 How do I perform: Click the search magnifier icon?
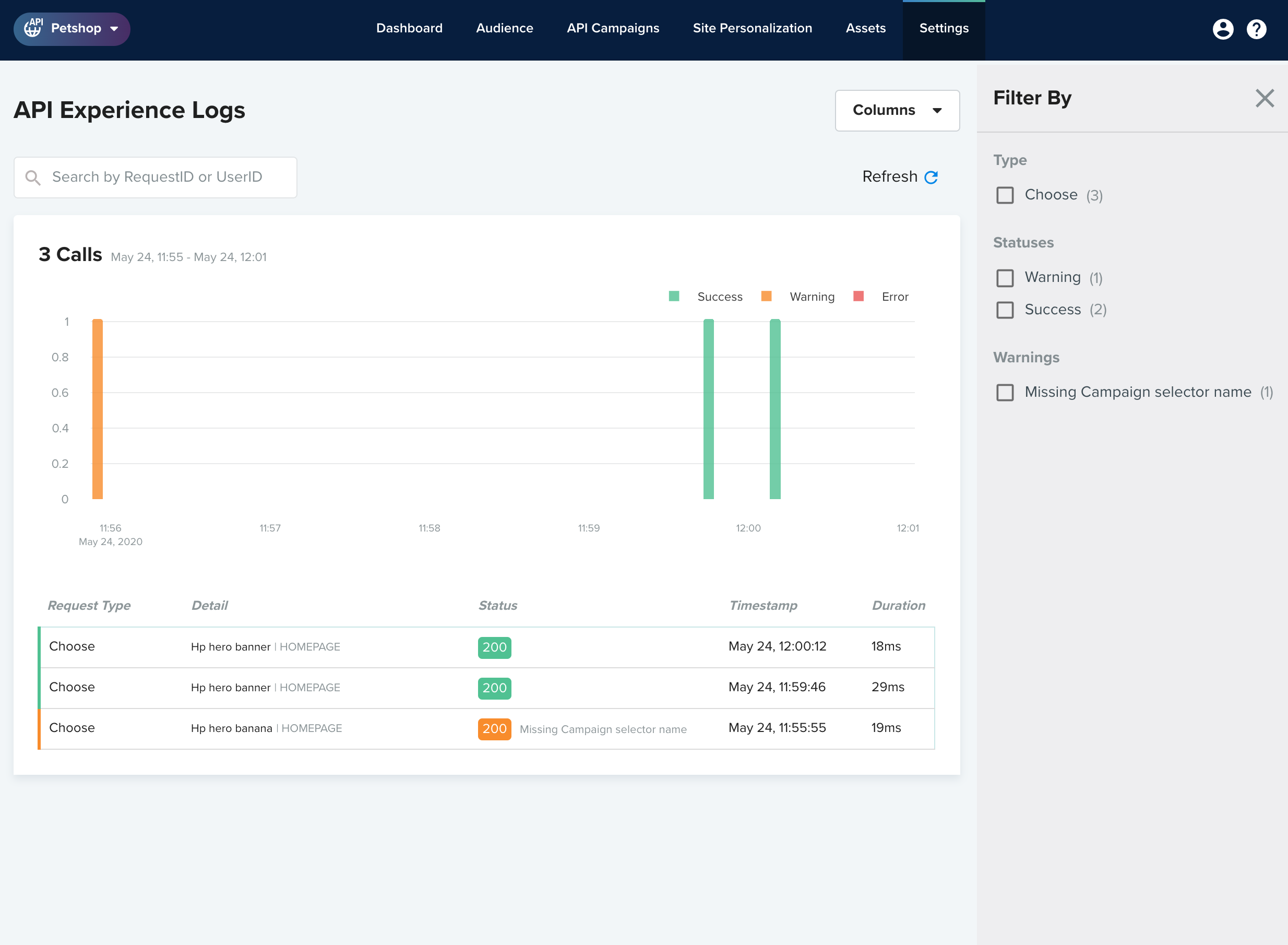point(33,178)
